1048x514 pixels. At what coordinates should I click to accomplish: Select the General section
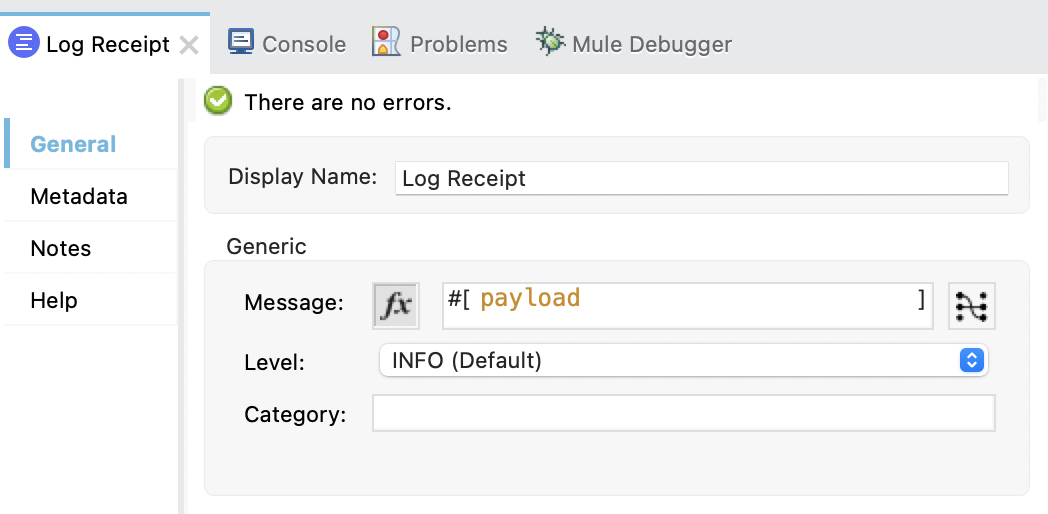coord(73,144)
